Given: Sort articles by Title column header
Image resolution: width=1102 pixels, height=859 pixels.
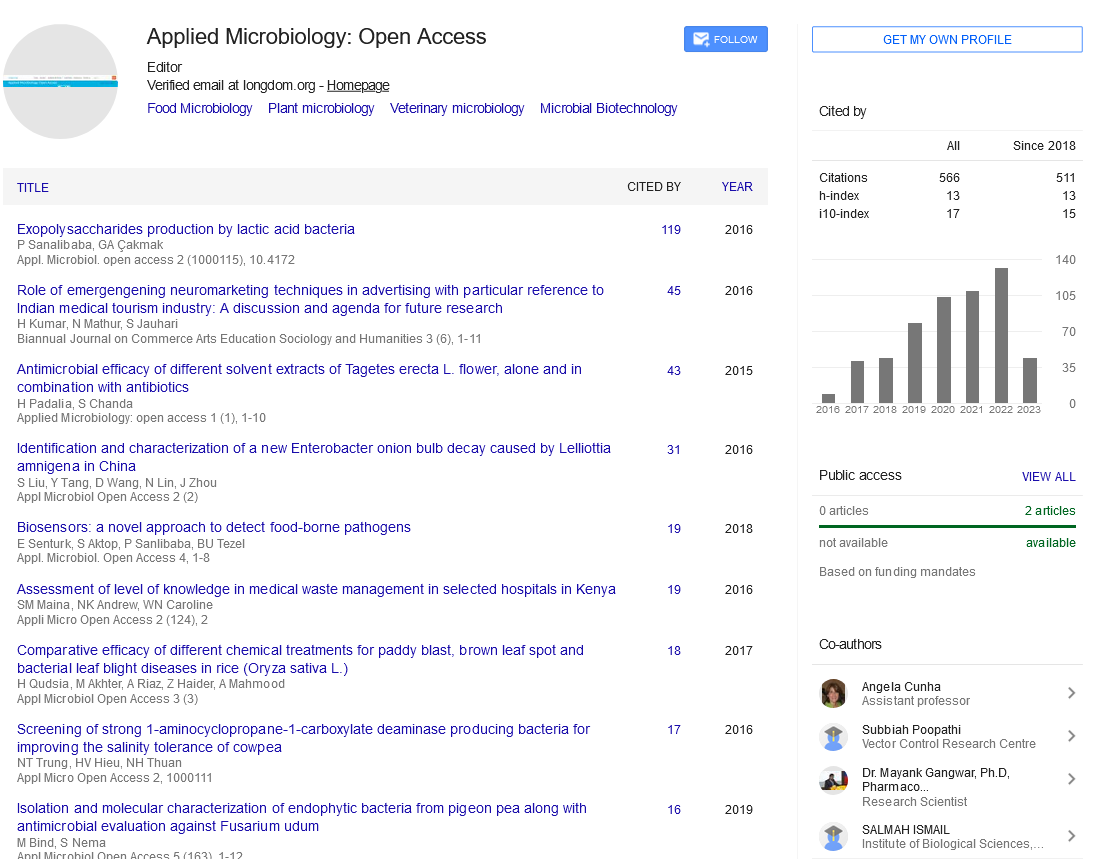Looking at the screenshot, I should point(33,188).
